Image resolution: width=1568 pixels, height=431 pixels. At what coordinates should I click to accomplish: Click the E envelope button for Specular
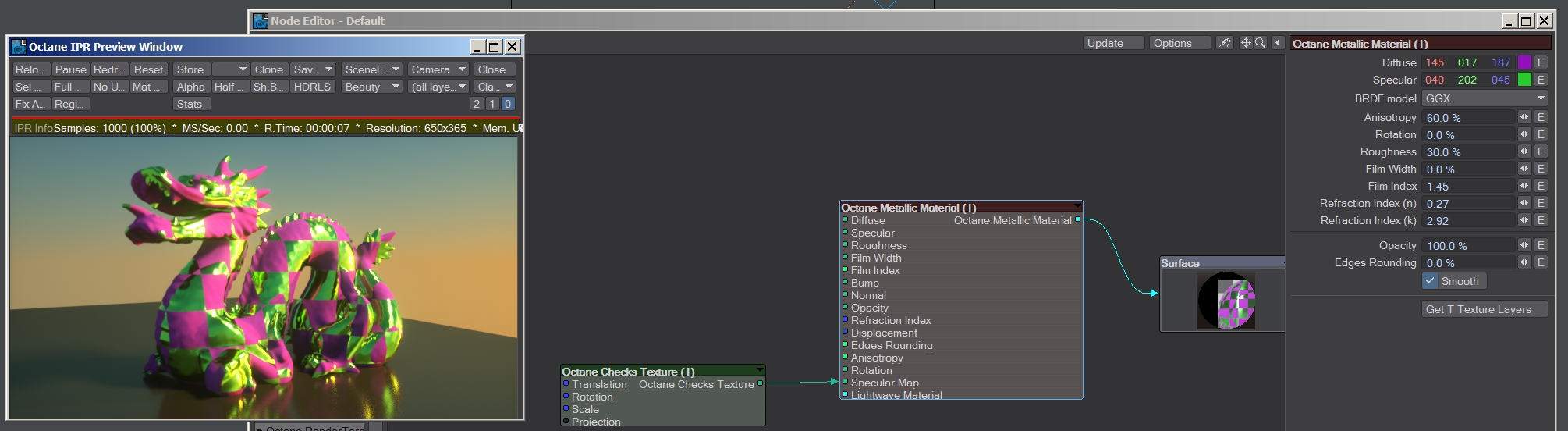coord(1541,80)
